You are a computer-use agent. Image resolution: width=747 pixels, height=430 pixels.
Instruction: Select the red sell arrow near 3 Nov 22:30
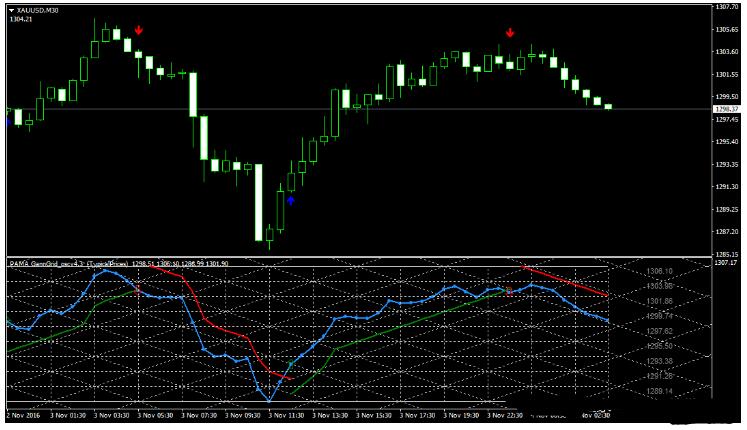tap(510, 33)
